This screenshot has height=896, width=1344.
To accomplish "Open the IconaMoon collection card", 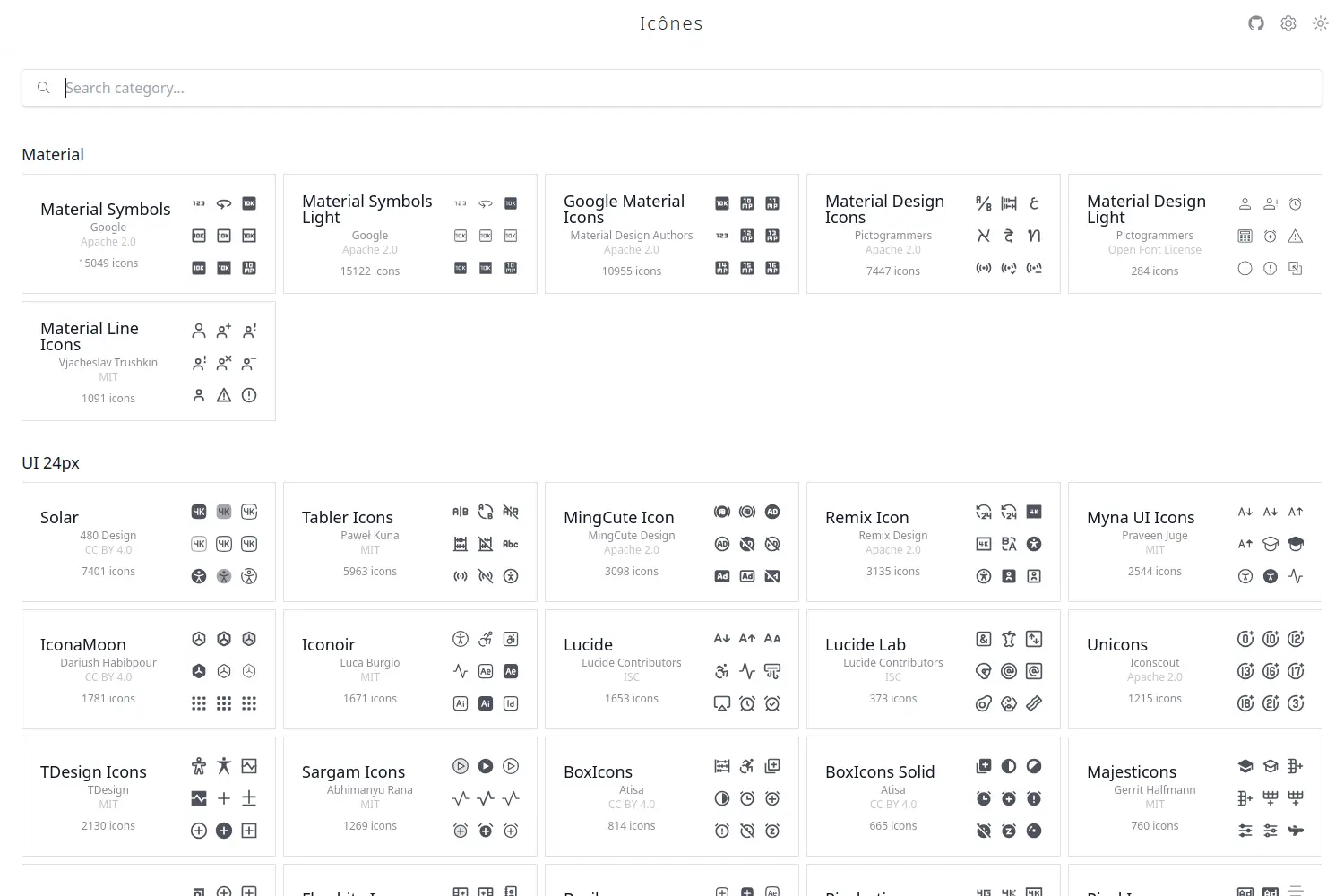I will [x=149, y=669].
